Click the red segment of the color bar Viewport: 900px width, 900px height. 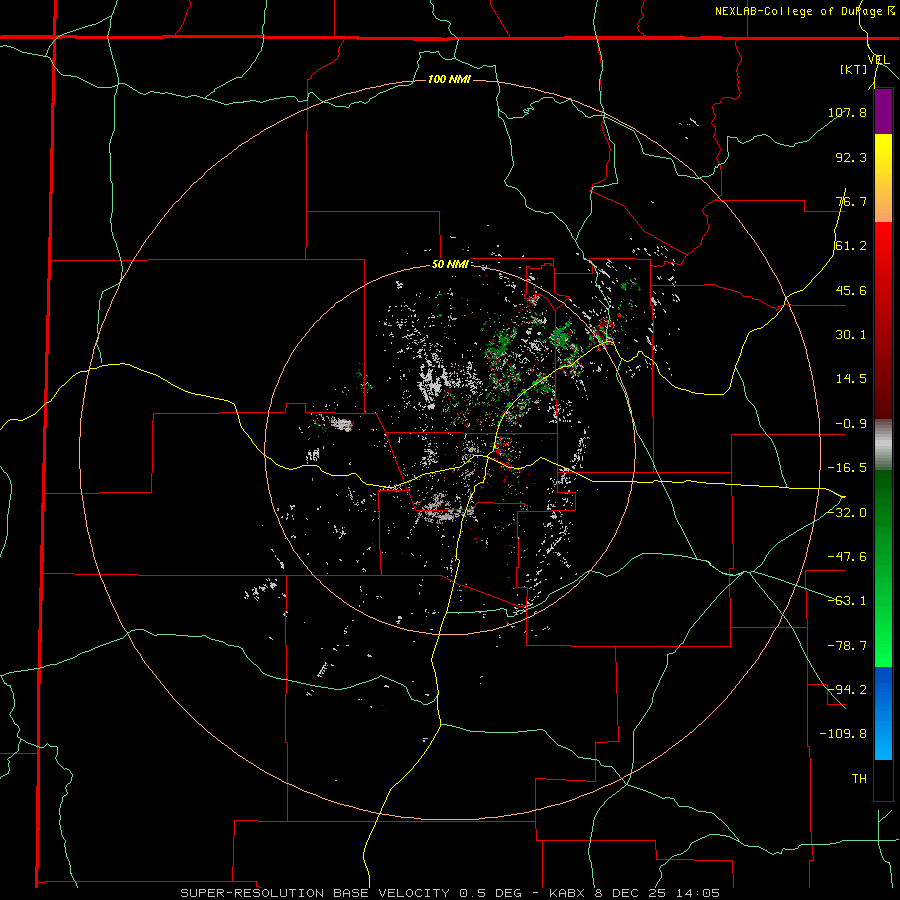coord(883,320)
